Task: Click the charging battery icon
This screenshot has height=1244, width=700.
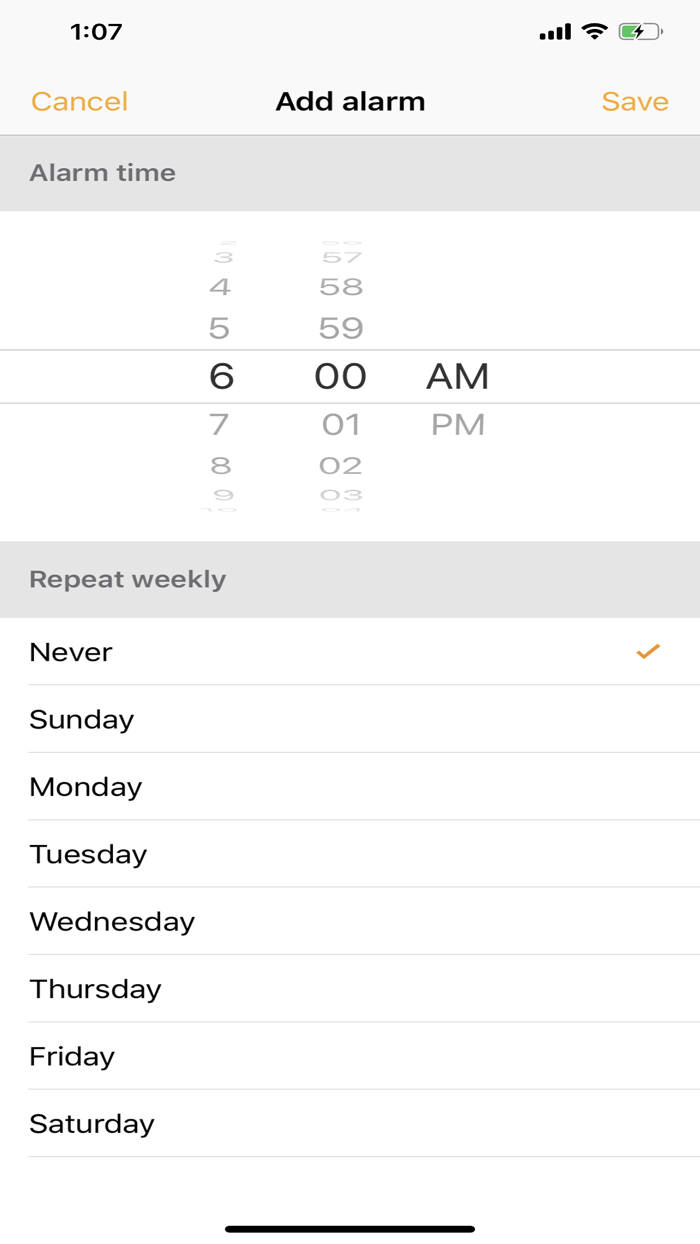Action: point(639,31)
